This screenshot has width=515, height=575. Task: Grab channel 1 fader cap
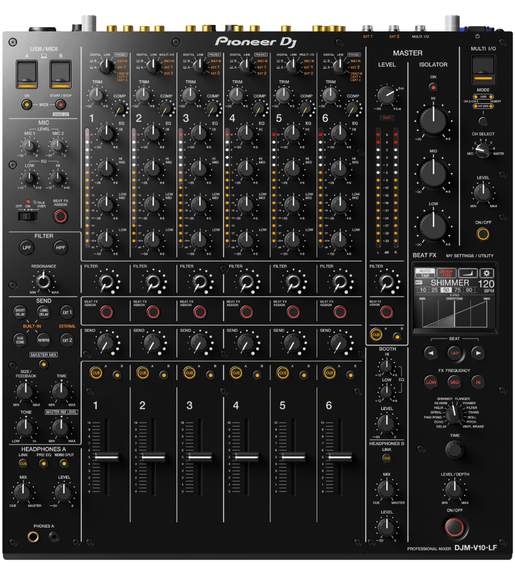(x=106, y=457)
